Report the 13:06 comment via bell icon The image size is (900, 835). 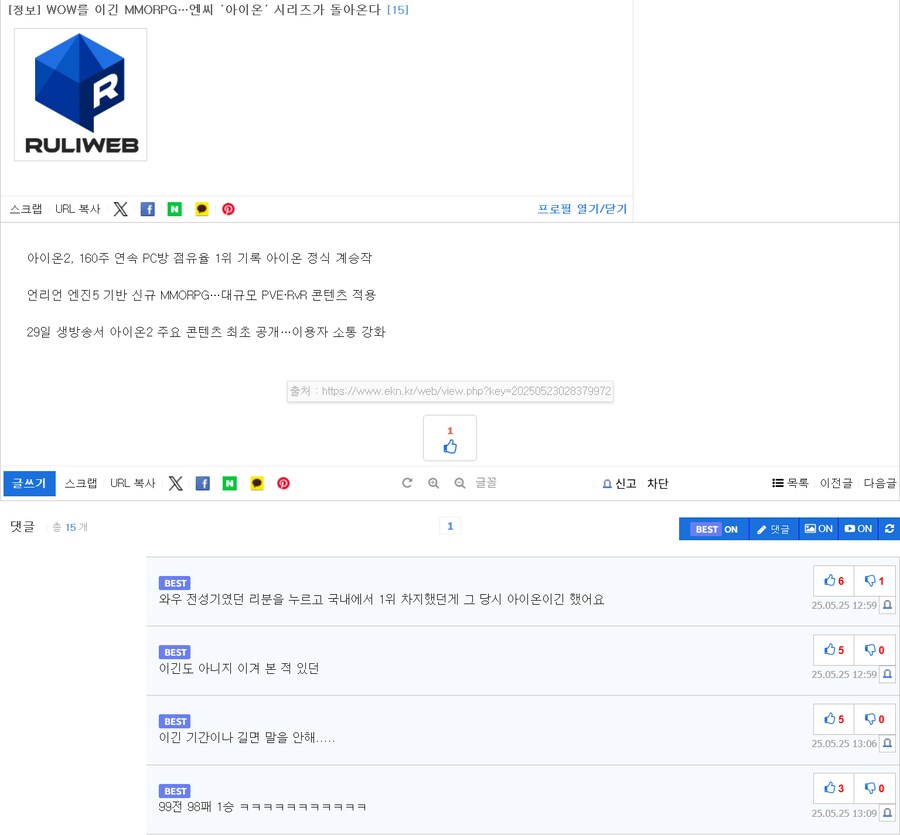(887, 743)
